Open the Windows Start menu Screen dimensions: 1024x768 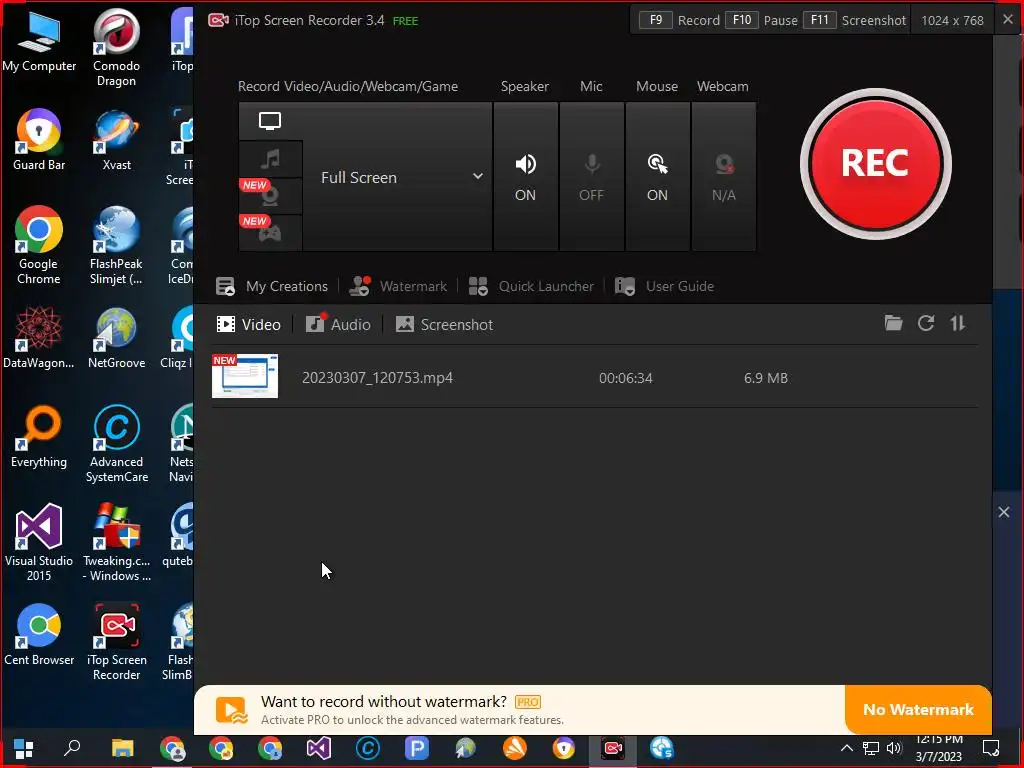[24, 748]
